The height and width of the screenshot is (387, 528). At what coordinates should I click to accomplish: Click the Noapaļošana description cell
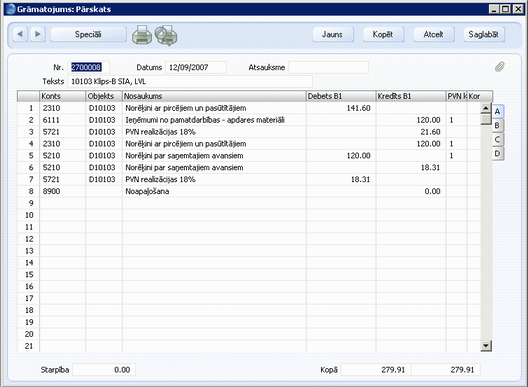pyautogui.click(x=214, y=191)
